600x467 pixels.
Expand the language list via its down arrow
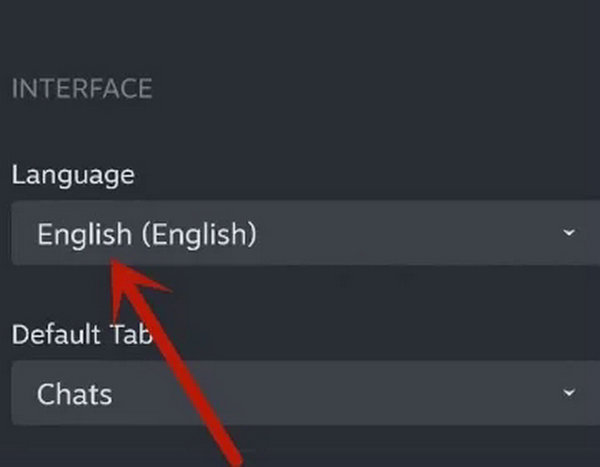point(569,233)
